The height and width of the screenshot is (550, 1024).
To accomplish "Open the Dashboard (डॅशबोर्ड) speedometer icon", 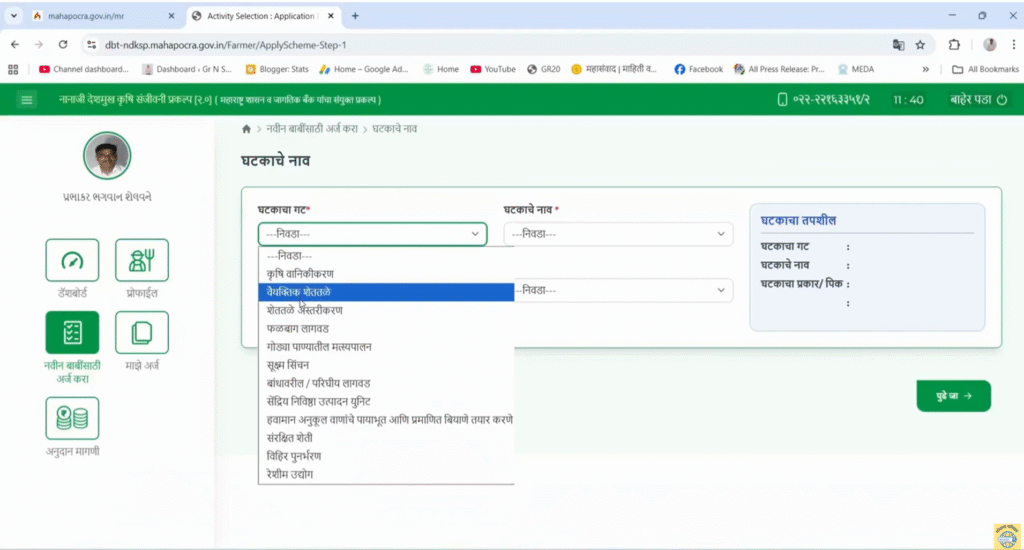I will click(x=72, y=260).
